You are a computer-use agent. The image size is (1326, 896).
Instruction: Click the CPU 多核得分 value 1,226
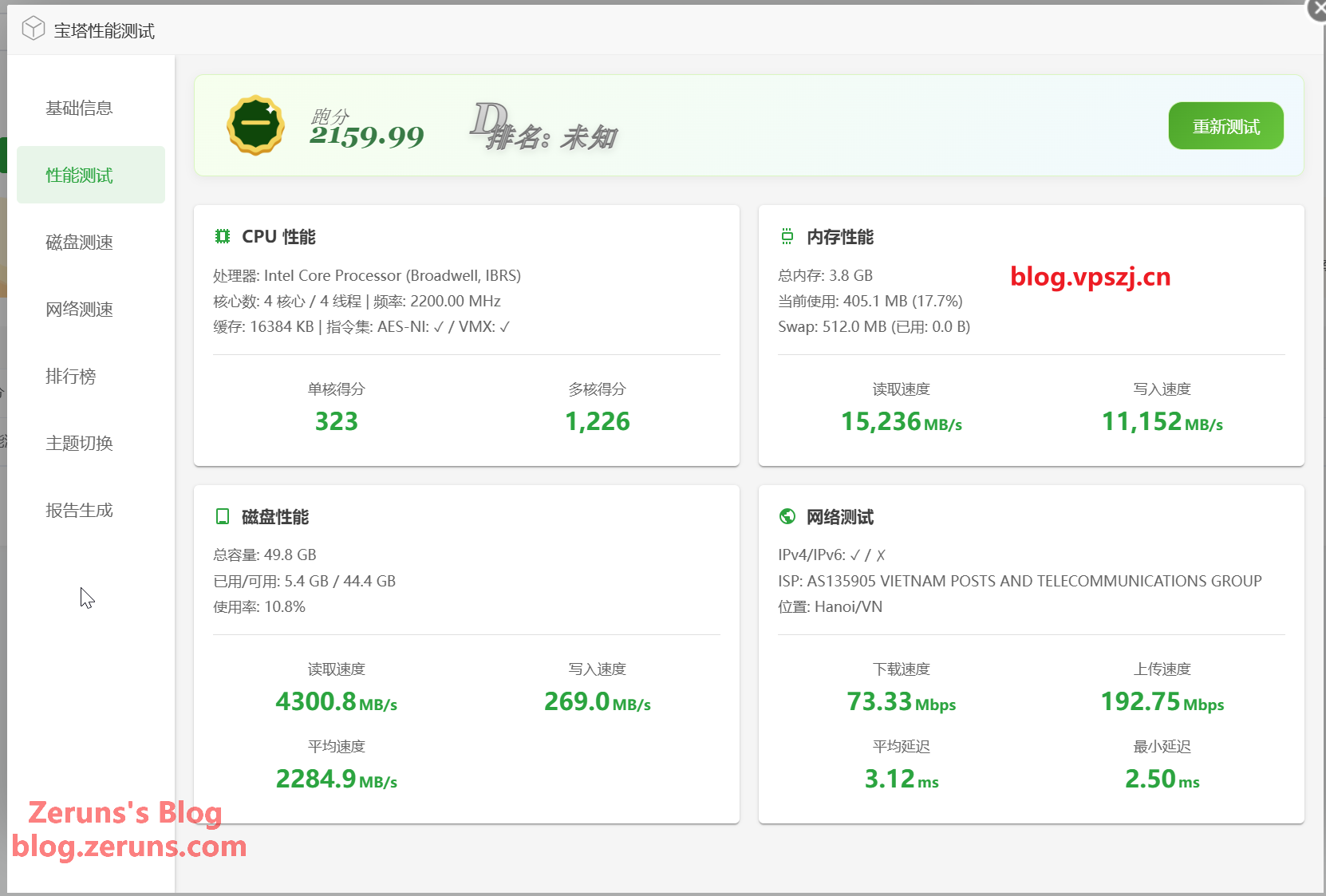(x=597, y=421)
